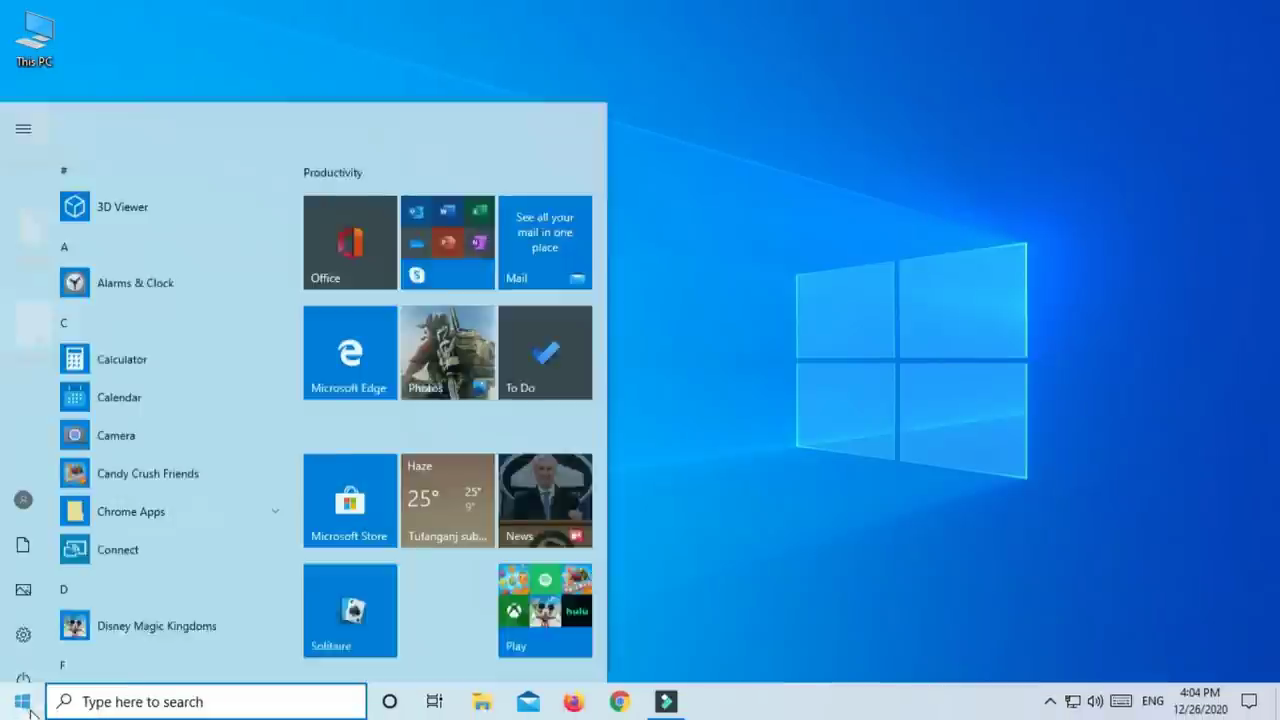The image size is (1280, 720).
Task: Open the Haze weather tile
Action: tap(448, 500)
